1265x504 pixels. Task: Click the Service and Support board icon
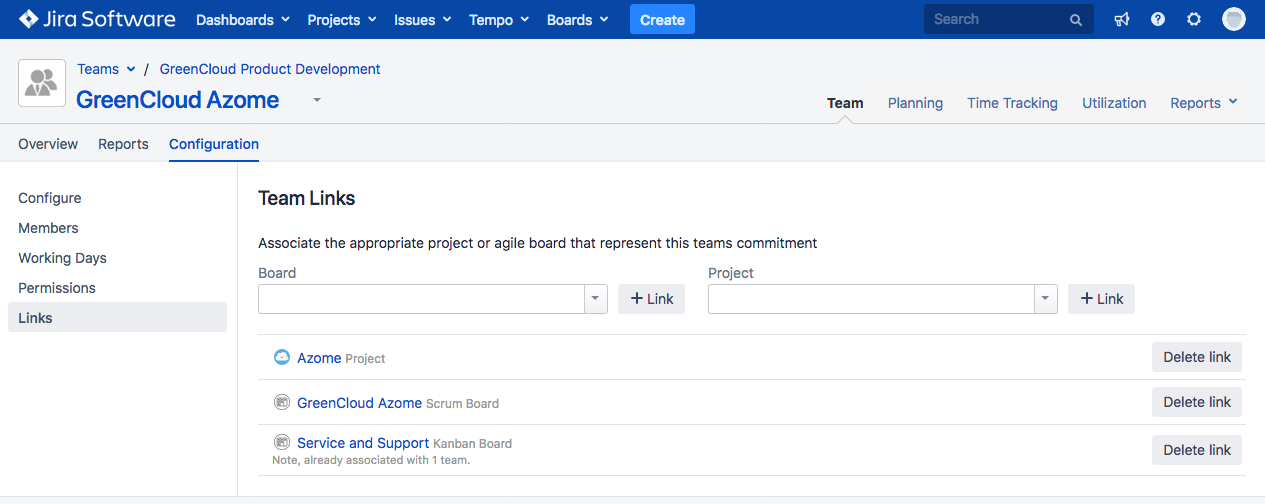282,442
